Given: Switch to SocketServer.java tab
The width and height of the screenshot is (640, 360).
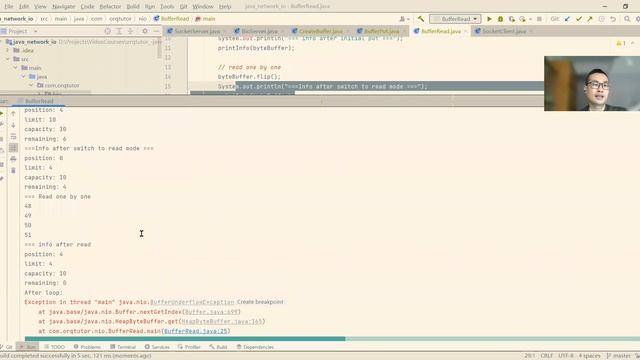Looking at the screenshot, I should (x=197, y=31).
